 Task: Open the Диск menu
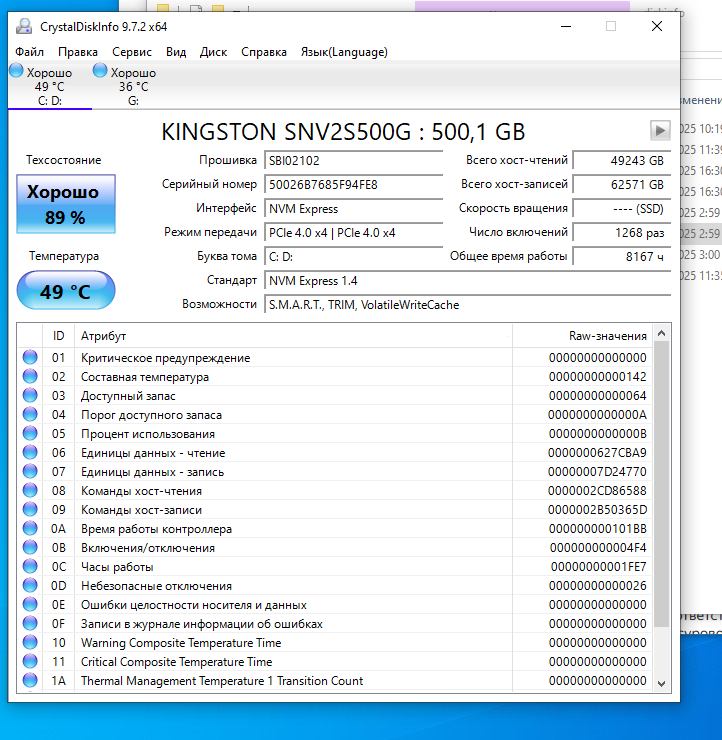[213, 52]
